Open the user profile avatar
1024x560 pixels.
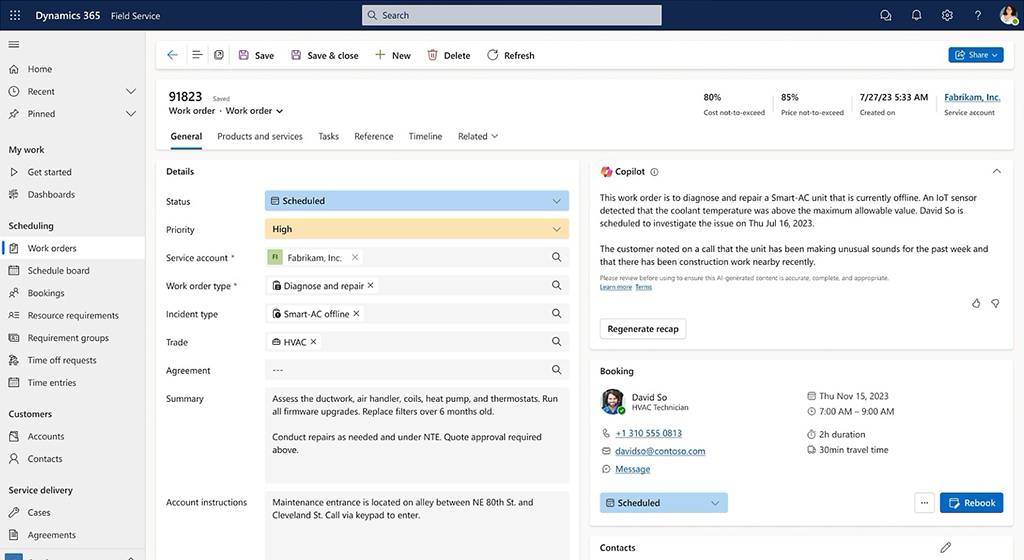(1008, 15)
